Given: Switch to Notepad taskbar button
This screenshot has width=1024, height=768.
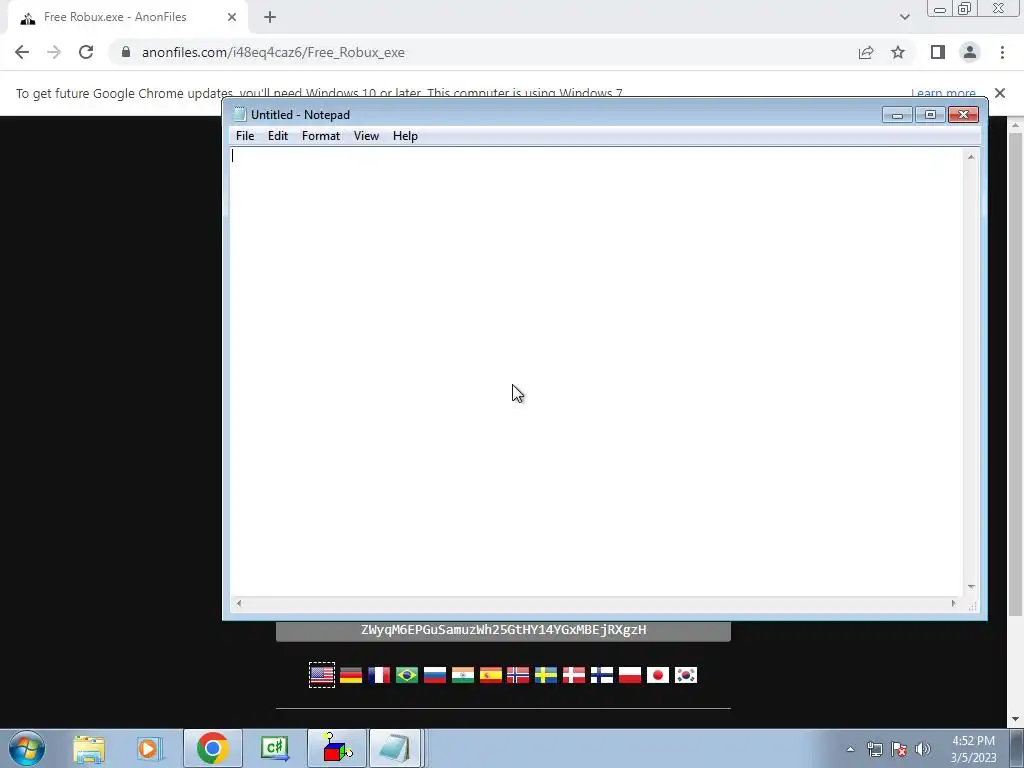Looking at the screenshot, I should tap(396, 748).
